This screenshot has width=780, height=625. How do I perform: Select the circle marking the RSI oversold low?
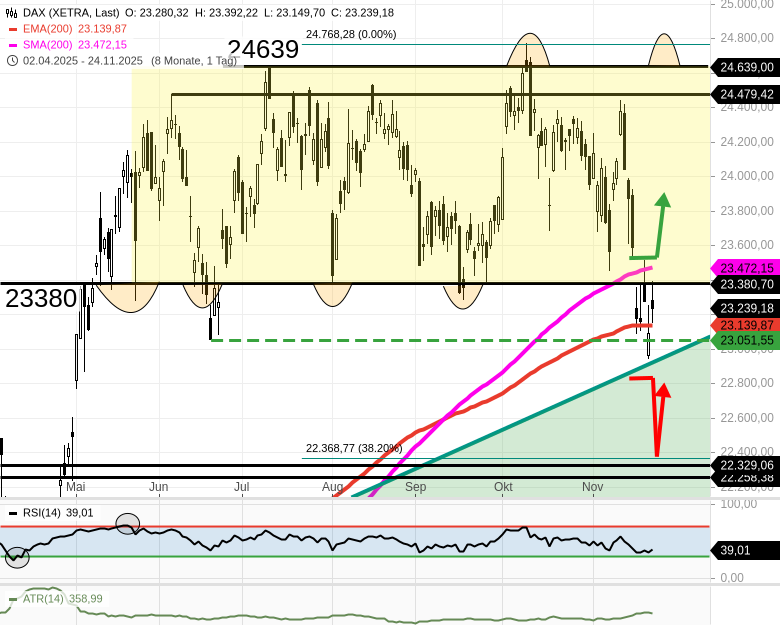click(17, 557)
